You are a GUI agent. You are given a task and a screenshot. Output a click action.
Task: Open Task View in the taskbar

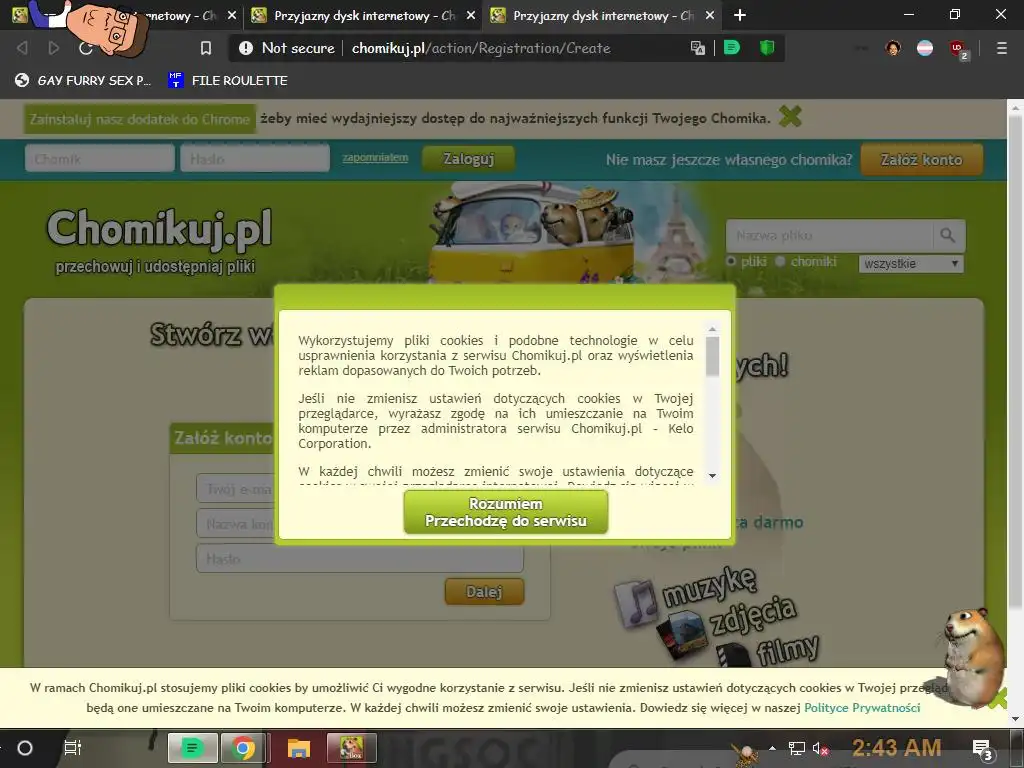pyautogui.click(x=72, y=748)
